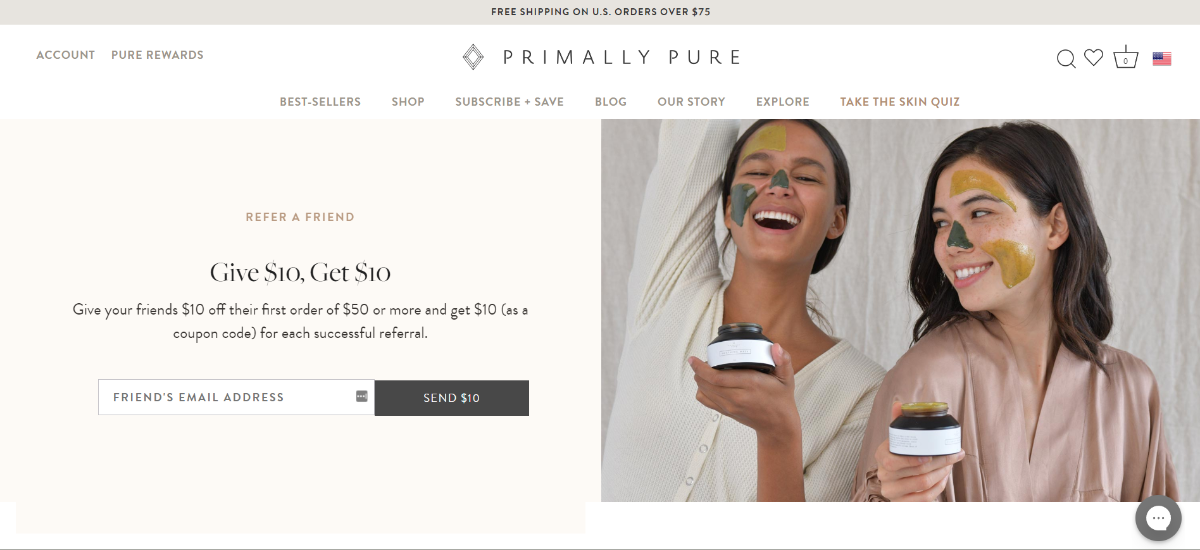
Task: Change country using US flag icon
Action: tap(1162, 59)
